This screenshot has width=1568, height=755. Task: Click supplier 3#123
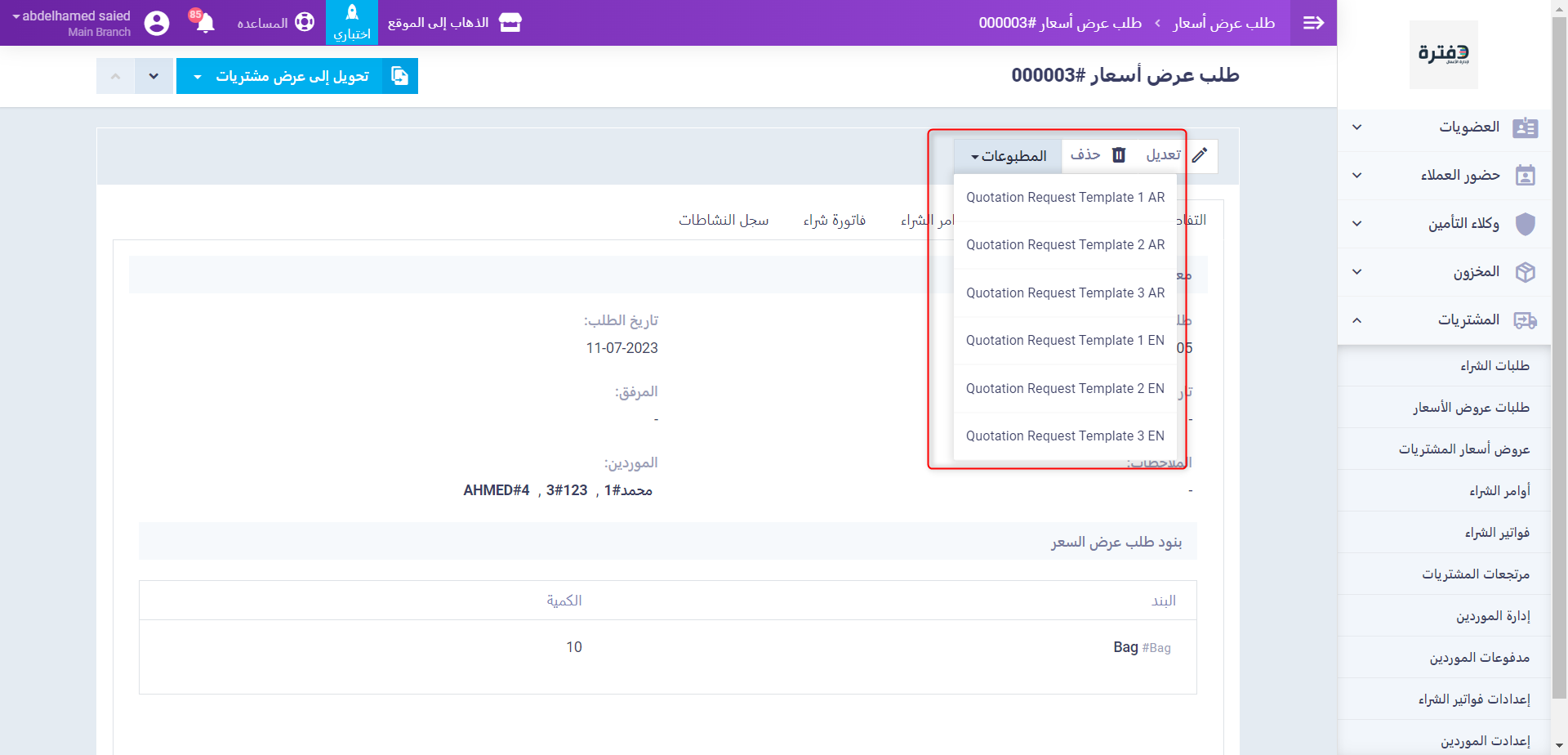coord(567,490)
